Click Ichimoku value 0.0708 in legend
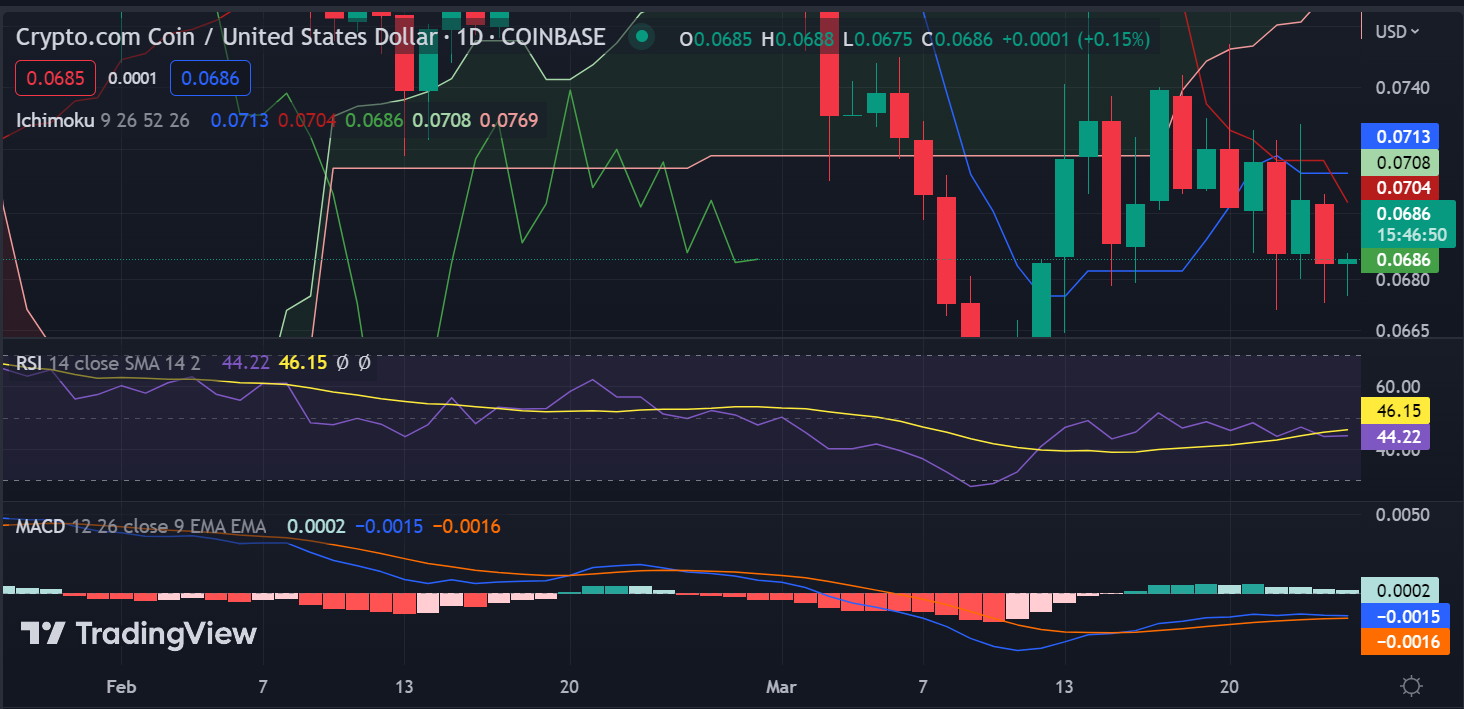This screenshot has width=1464, height=709. coord(442,120)
